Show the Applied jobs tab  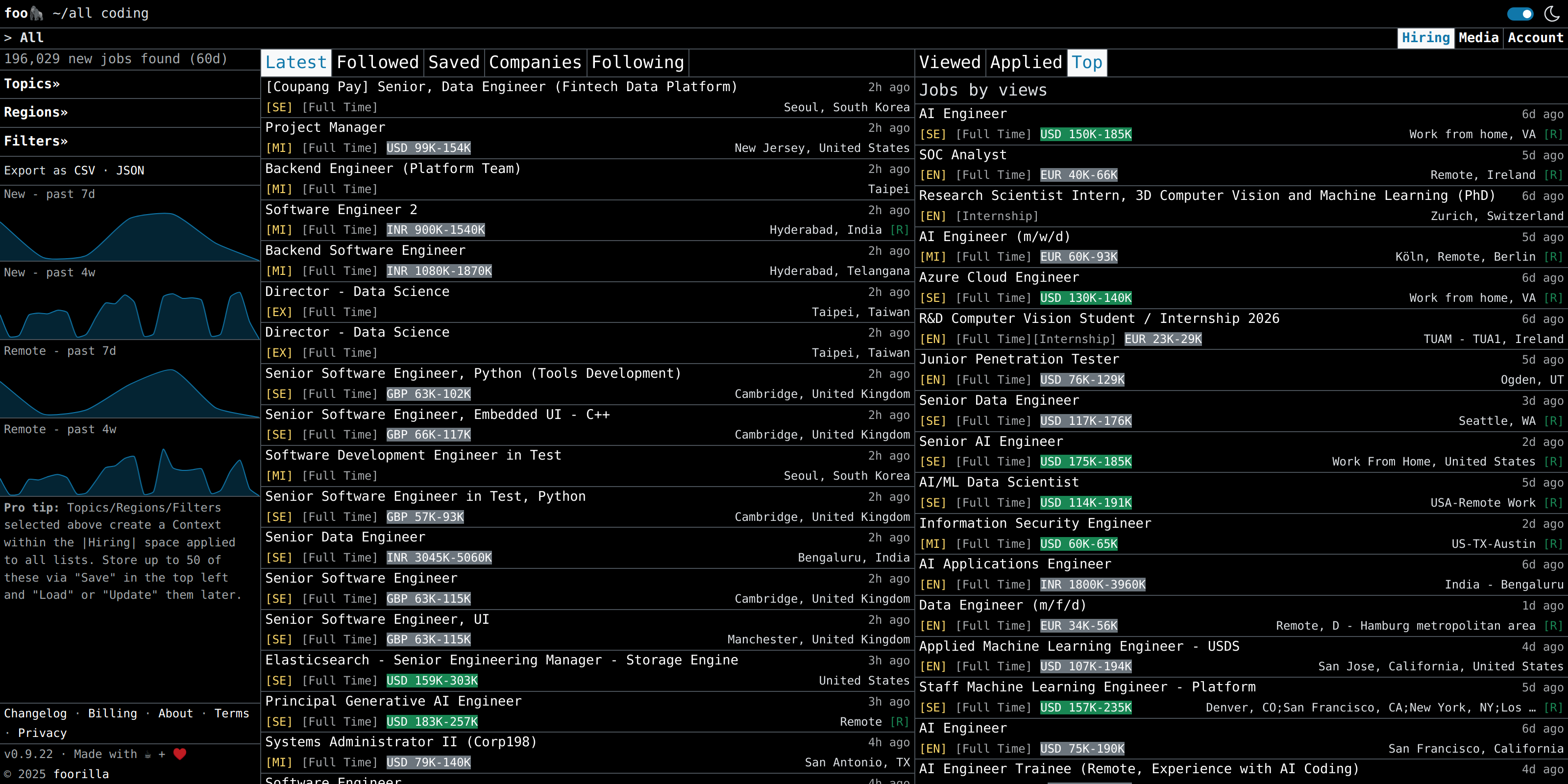click(x=1026, y=62)
